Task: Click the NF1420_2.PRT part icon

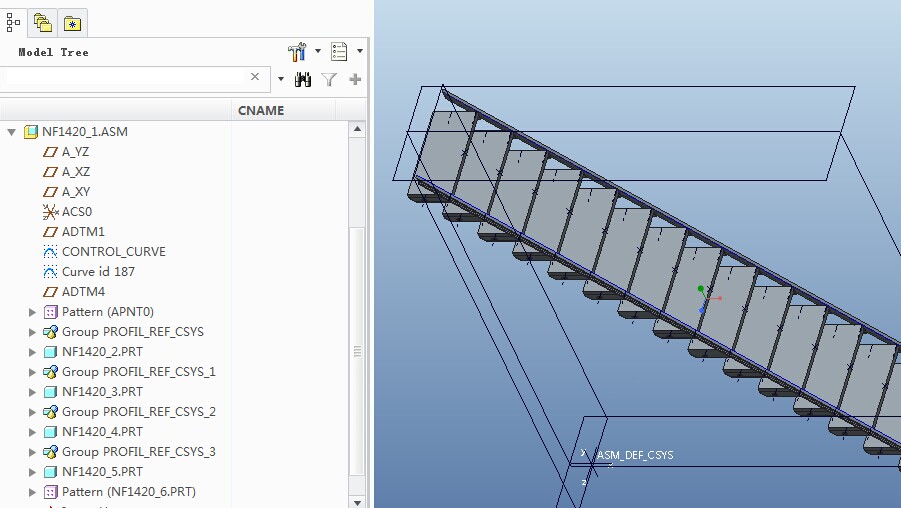Action: 51,352
